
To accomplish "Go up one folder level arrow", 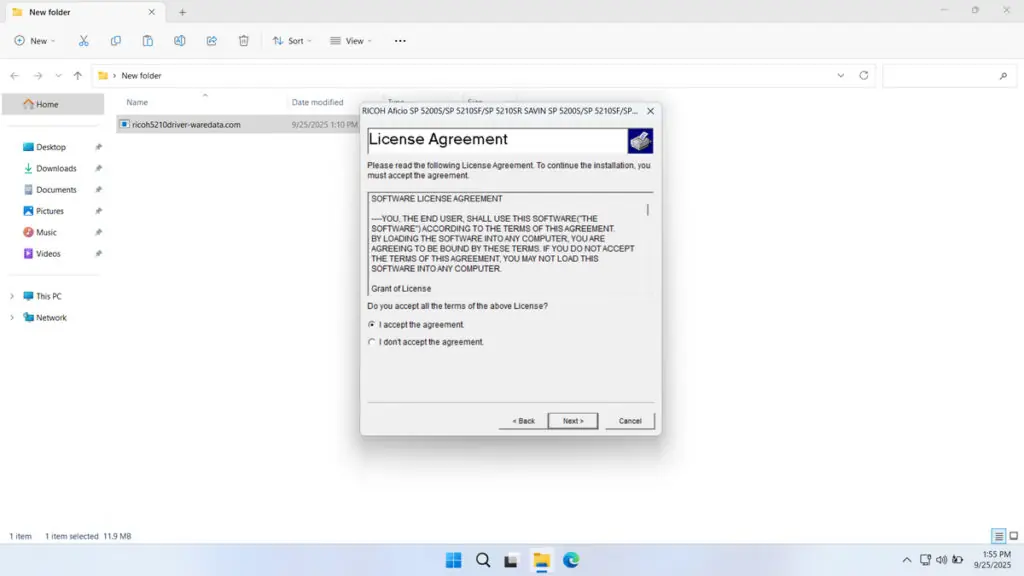I will [78, 76].
